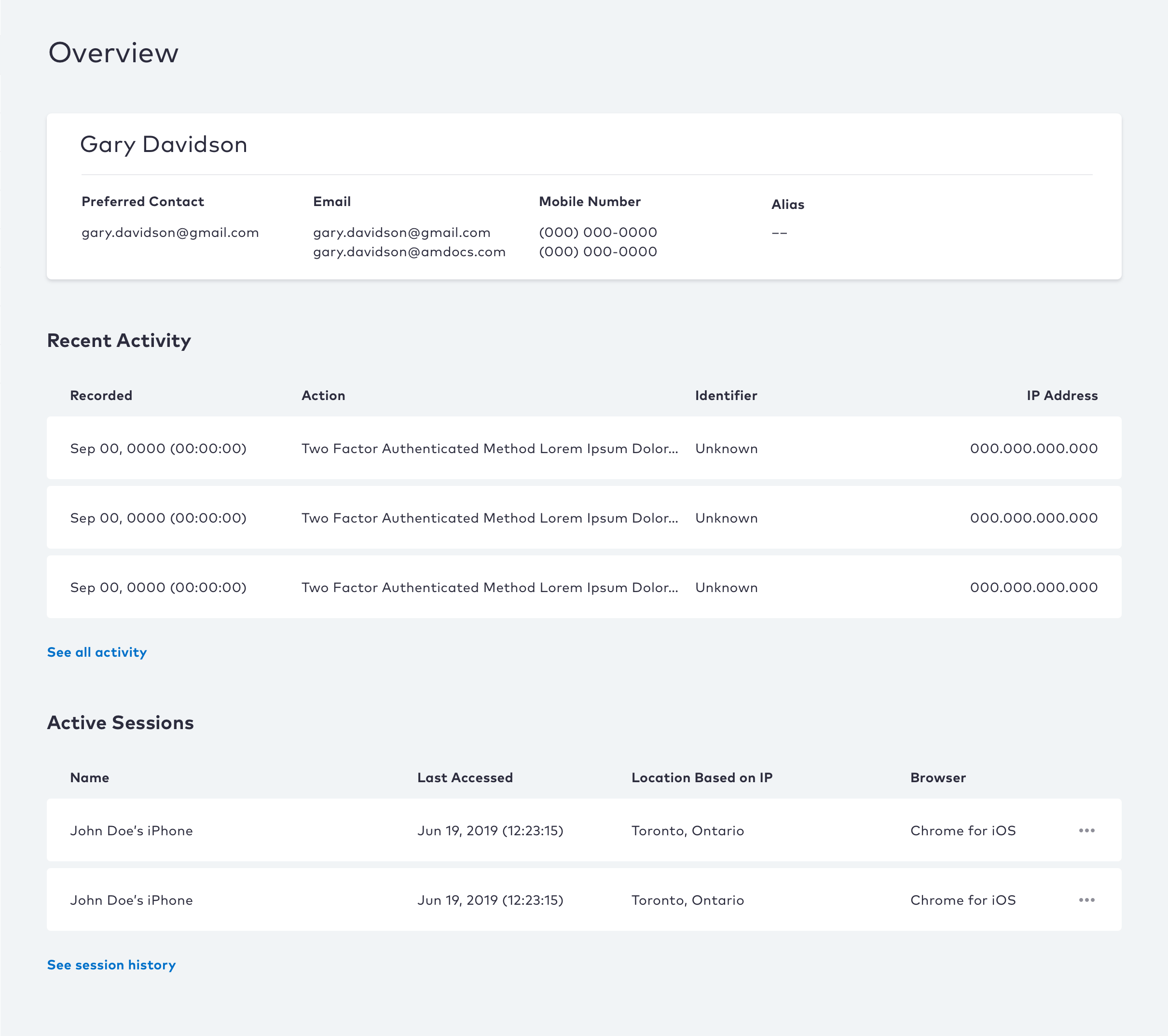Select gary.davidson@amdocs.com email
Image resolution: width=1168 pixels, height=1036 pixels.
pyautogui.click(x=409, y=252)
